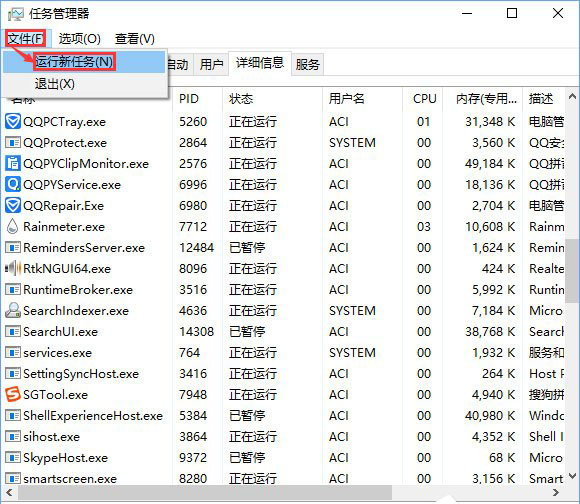Click the SkypeHost.exe icon
The width and height of the screenshot is (580, 504).
click(x=13, y=458)
